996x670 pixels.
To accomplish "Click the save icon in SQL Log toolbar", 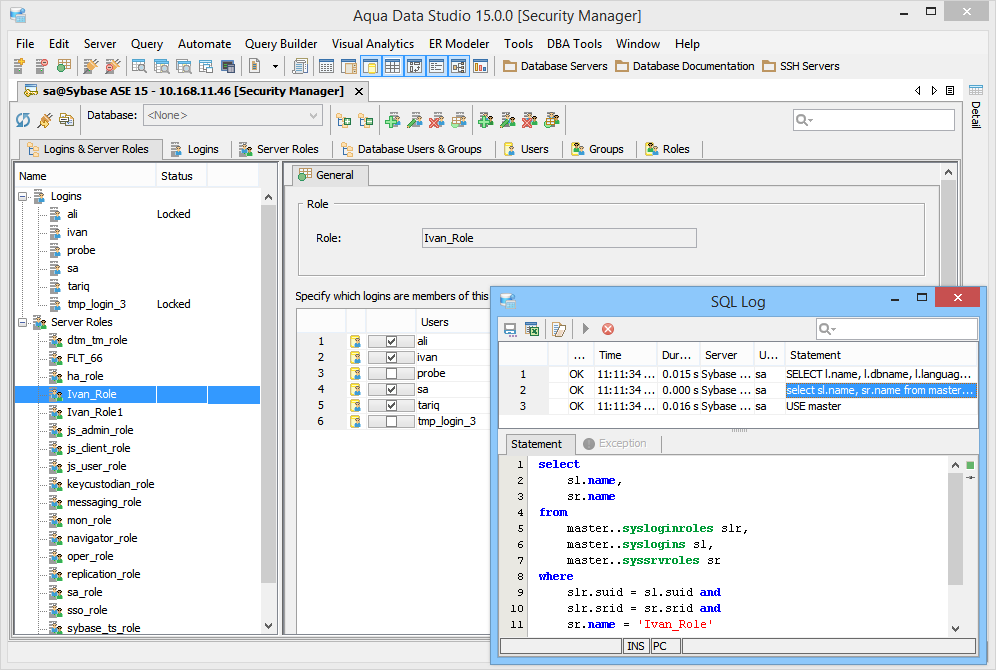I will click(510, 329).
